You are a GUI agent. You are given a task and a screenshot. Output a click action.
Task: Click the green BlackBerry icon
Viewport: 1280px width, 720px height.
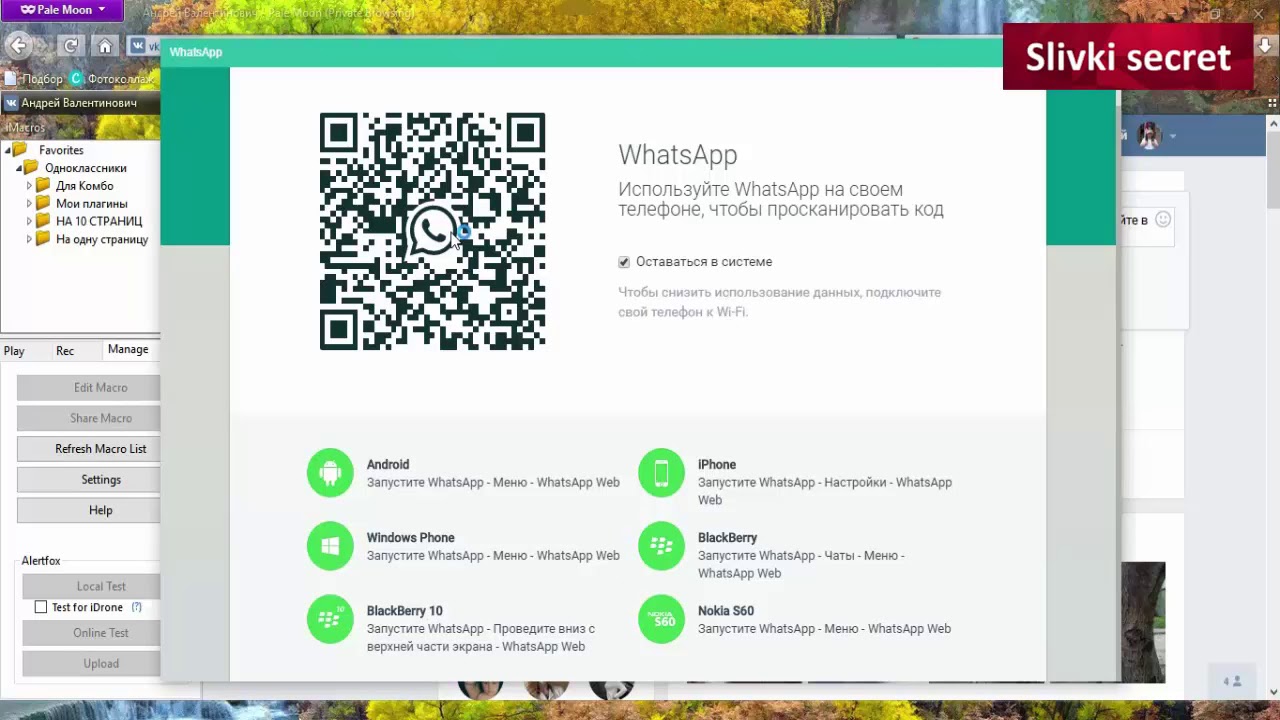tap(661, 546)
